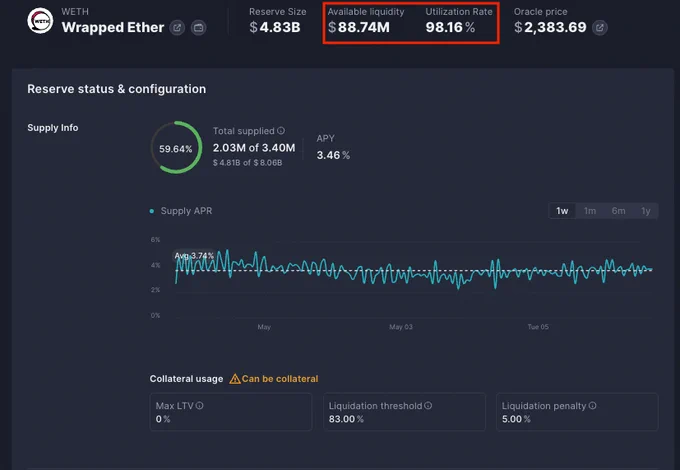Click the Max LTV 0% card
Image resolution: width=680 pixels, height=470 pixels.
(231, 412)
